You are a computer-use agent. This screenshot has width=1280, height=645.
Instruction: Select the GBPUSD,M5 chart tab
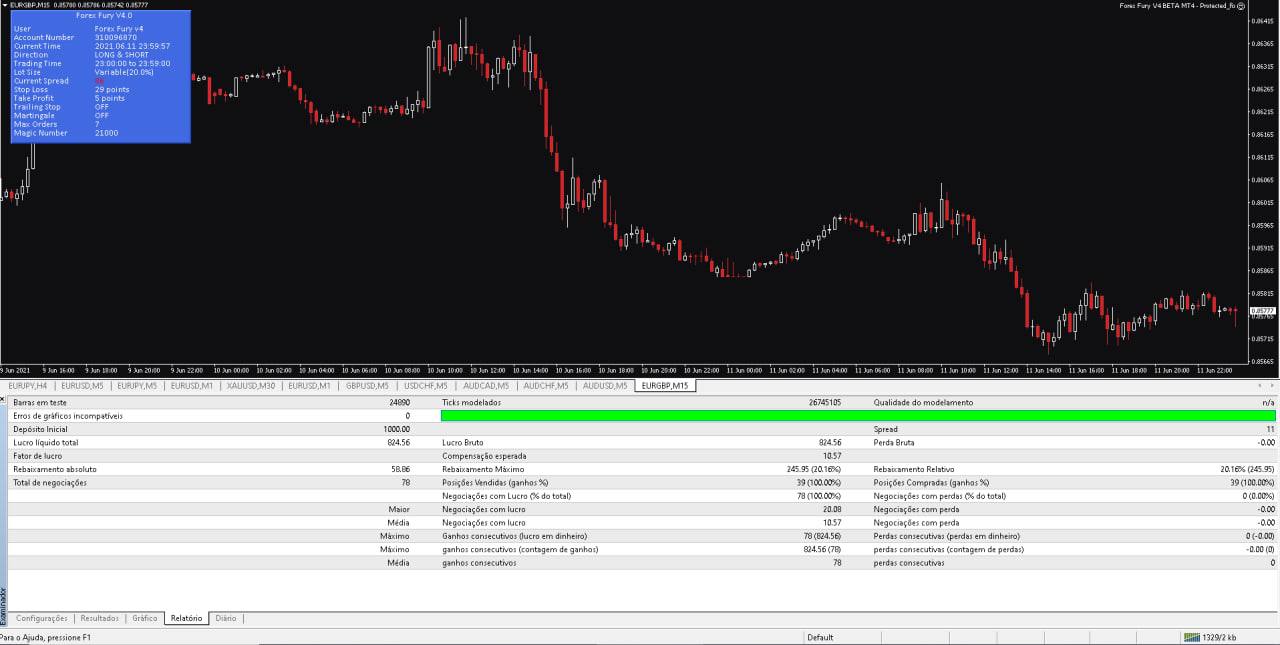[367, 386]
